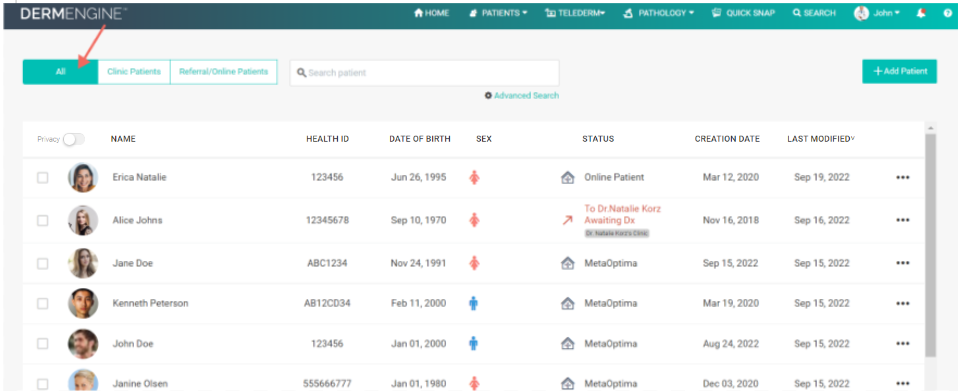Viewport: 958px width, 391px height.
Task: Click the clinic icon in Kenneth Peterson's row
Action: point(568,303)
